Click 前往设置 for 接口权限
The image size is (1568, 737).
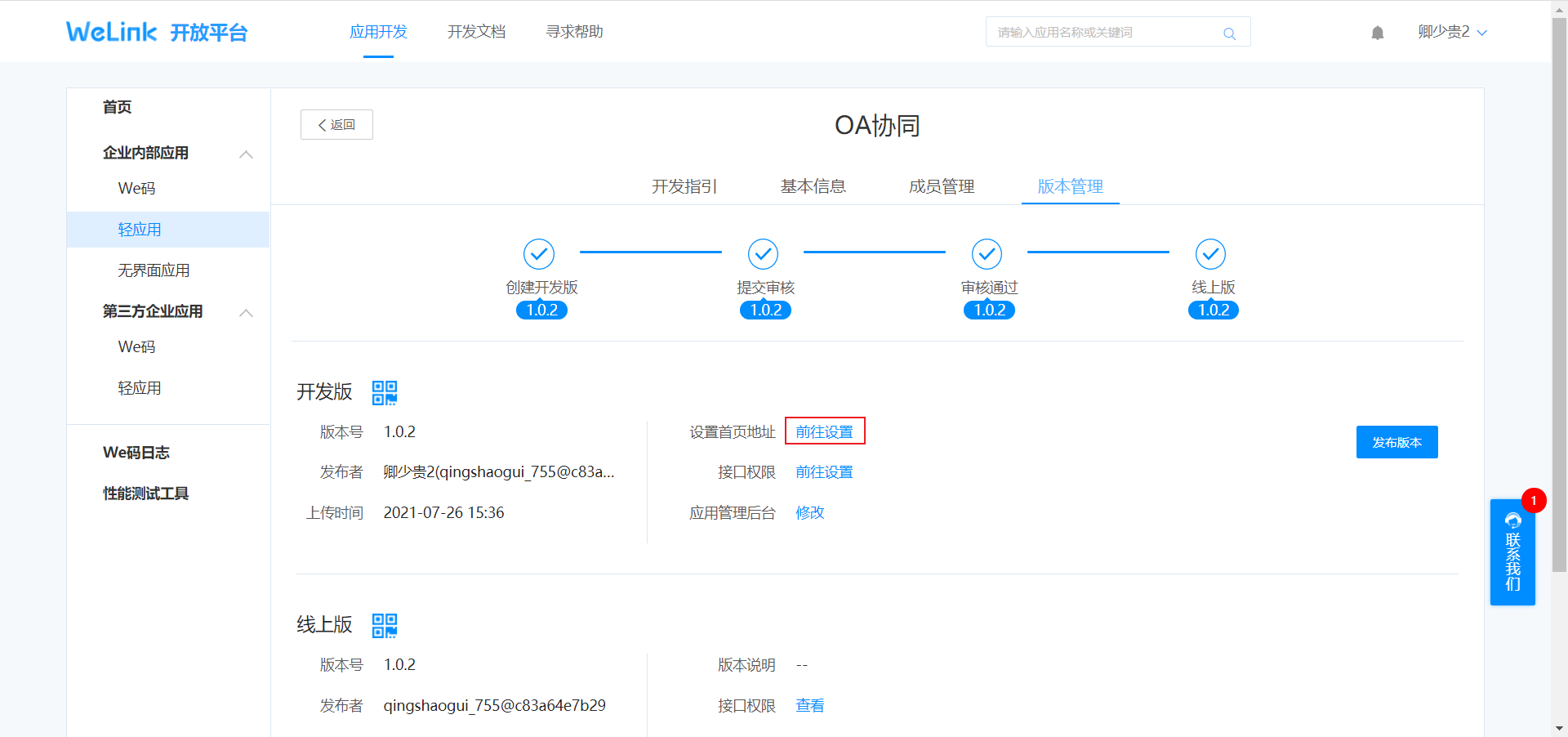825,472
